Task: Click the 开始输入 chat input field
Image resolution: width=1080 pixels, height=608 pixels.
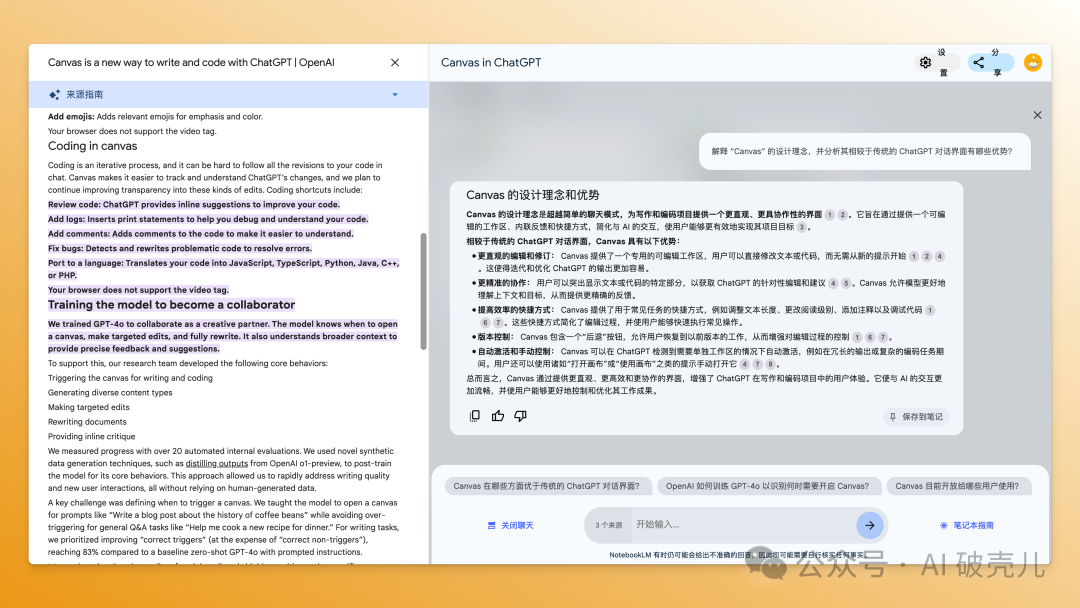Action: click(x=740, y=525)
